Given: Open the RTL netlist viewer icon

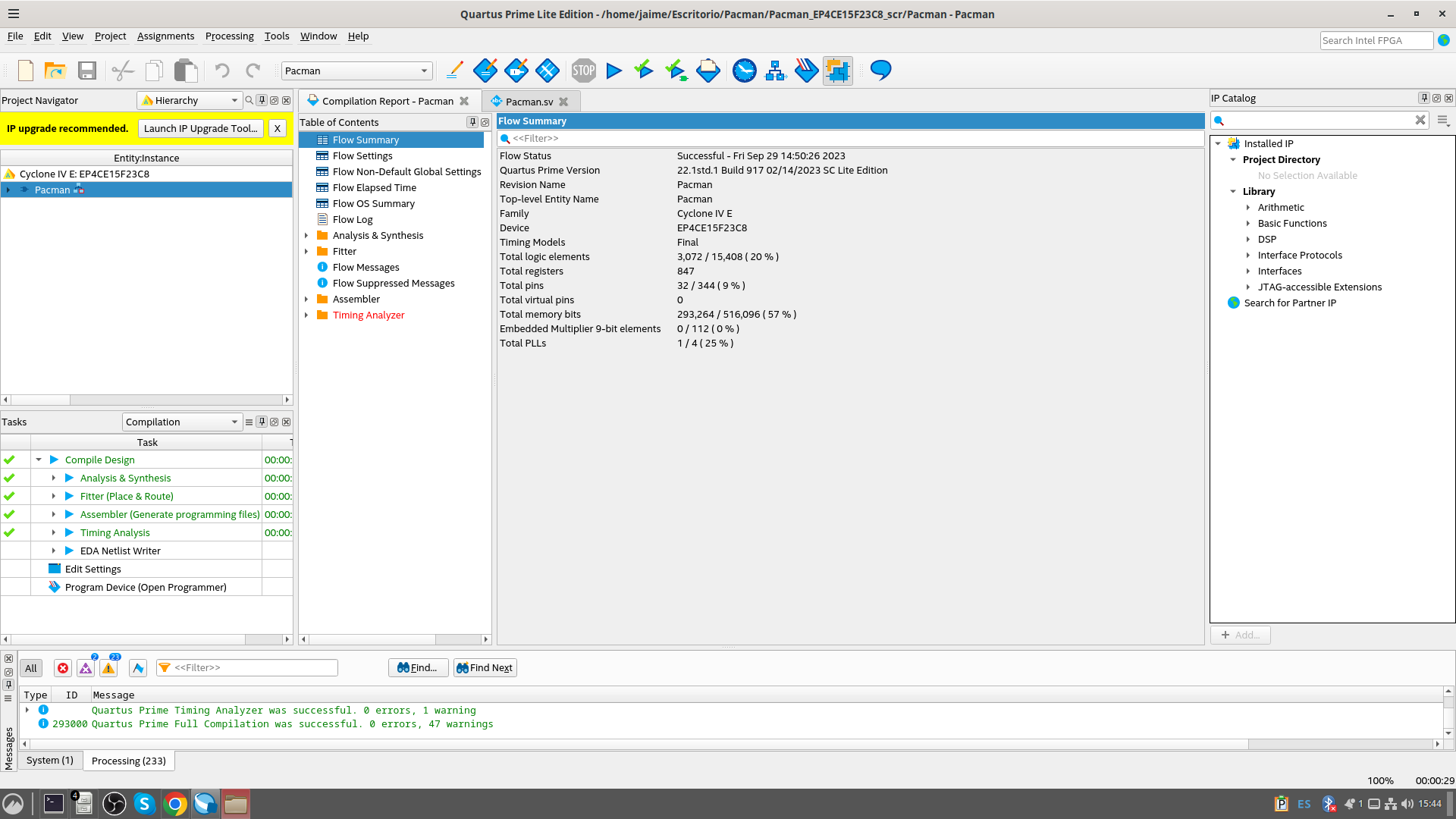Looking at the screenshot, I should point(775,71).
